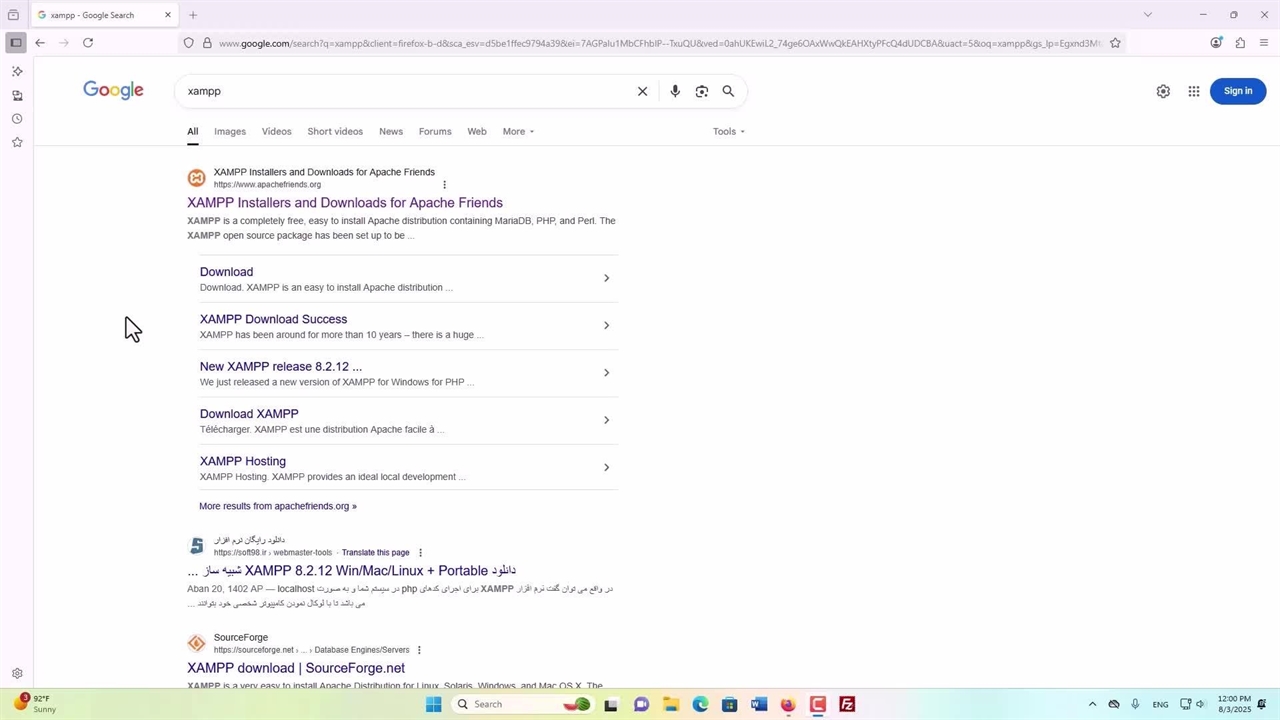Click inside the Google search field
The image size is (1280, 720).
pos(400,91)
